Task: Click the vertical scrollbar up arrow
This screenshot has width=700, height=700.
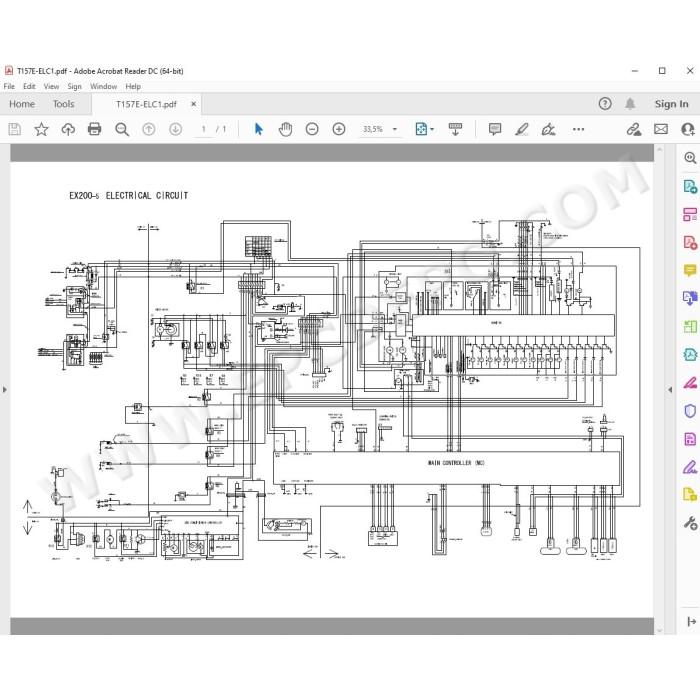Action: 659,149
